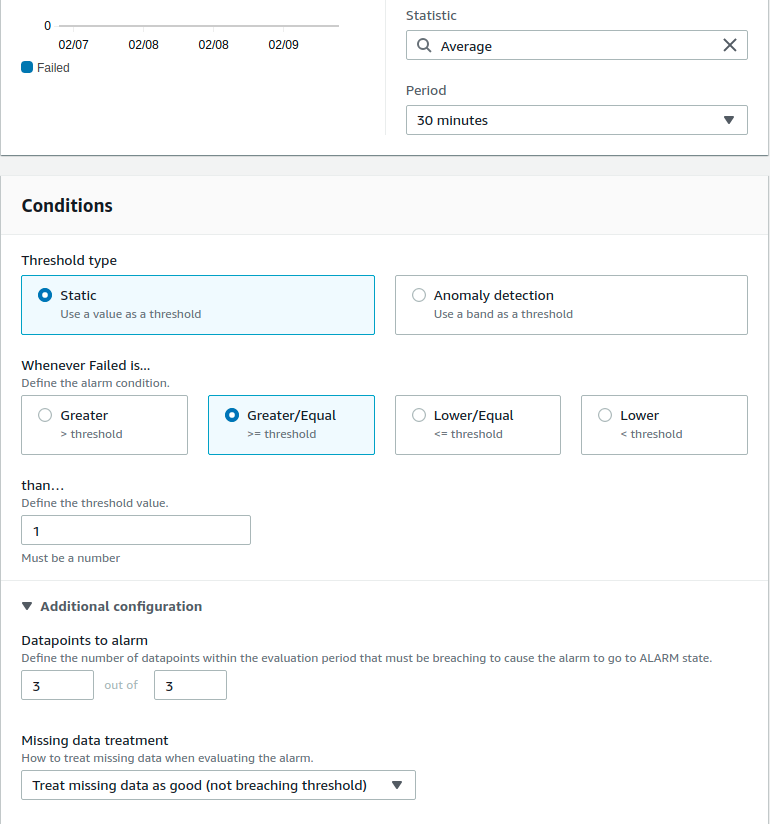Viewport: 770px width, 824px height.
Task: Click the threshold value input field
Action: 136,530
